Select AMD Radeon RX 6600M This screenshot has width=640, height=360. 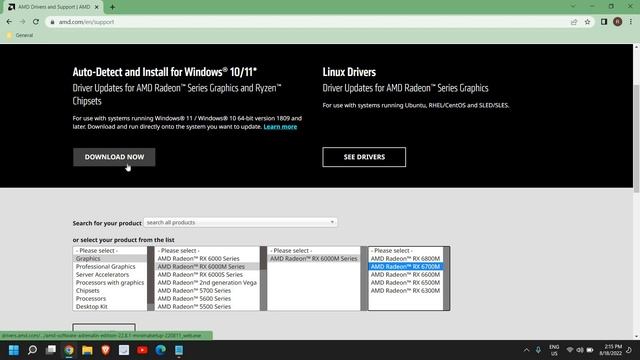[x=405, y=275]
